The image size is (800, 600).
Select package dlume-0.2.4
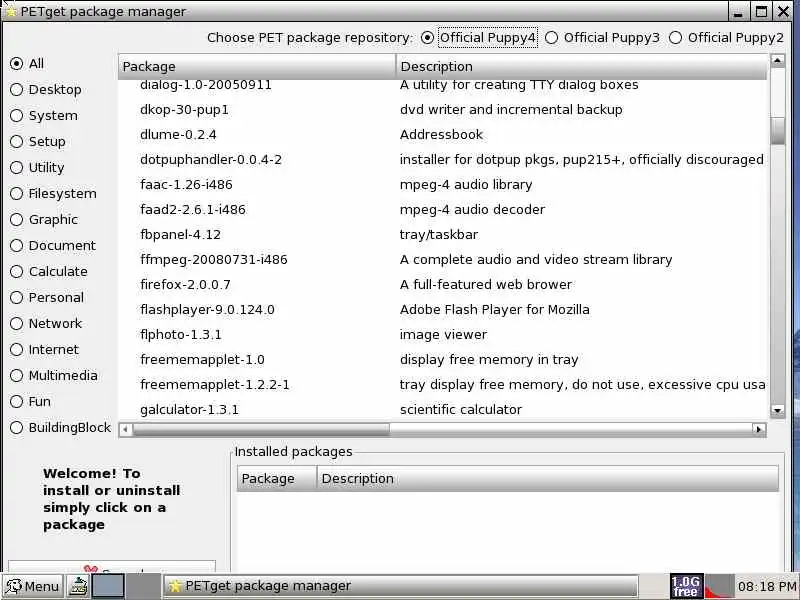click(178, 135)
